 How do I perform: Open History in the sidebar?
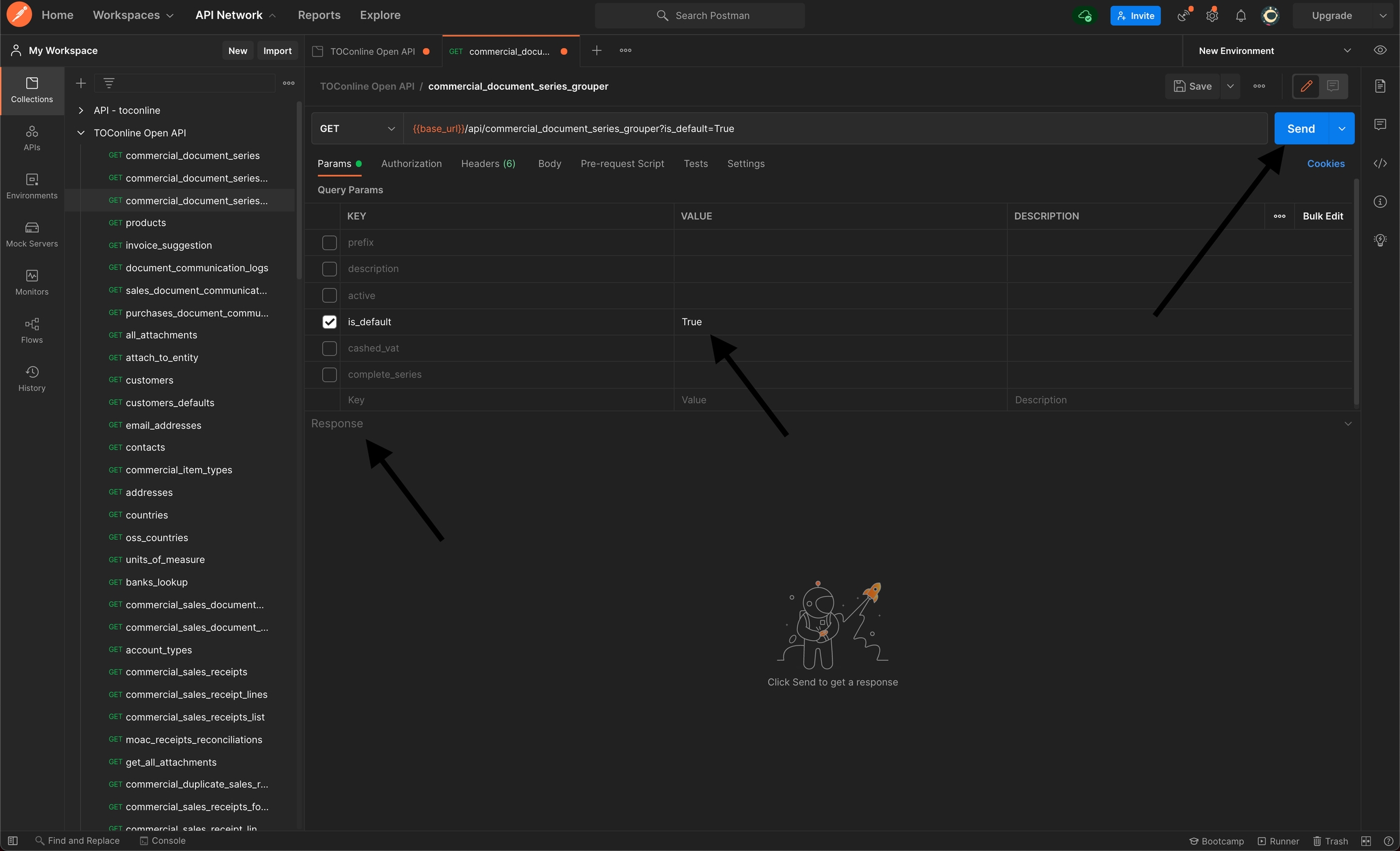[32, 378]
